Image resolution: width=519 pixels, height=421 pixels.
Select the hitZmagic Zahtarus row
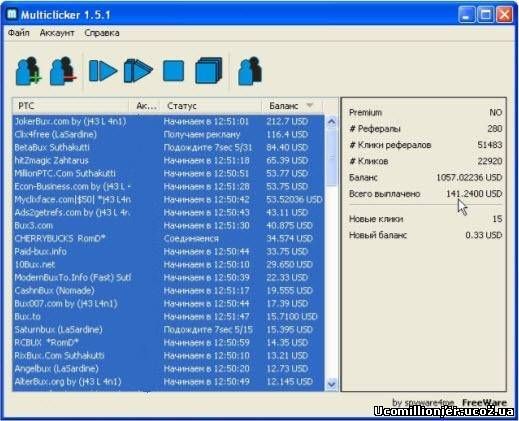coord(168,160)
